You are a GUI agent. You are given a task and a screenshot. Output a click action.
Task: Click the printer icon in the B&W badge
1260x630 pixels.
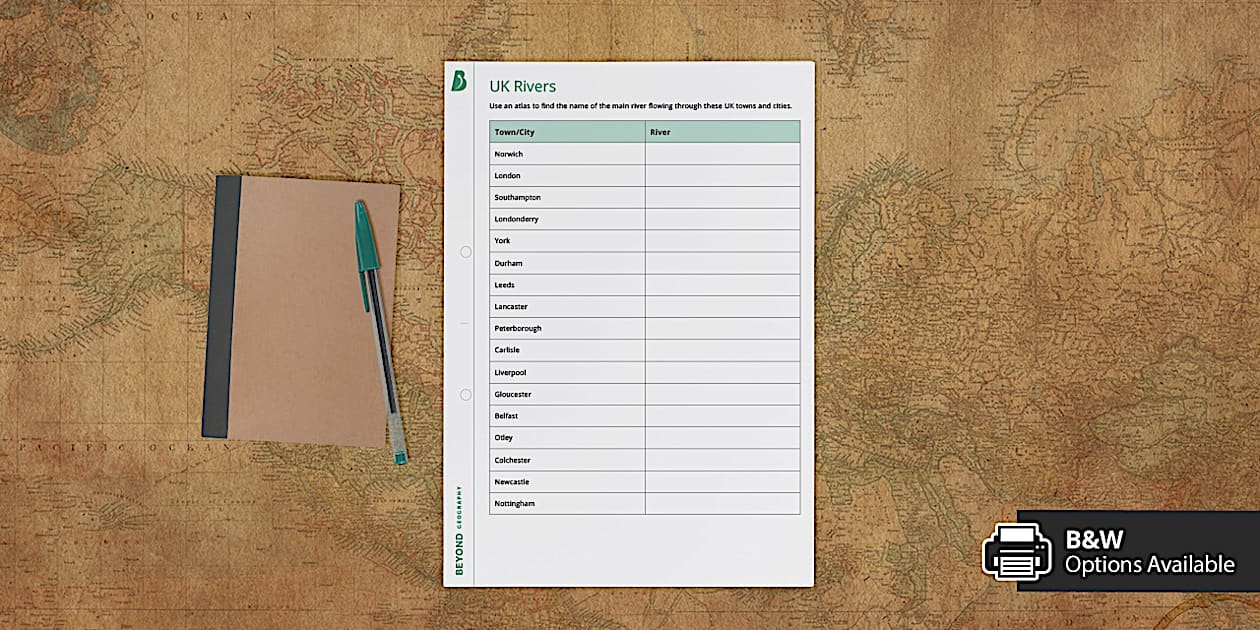coord(1017,551)
